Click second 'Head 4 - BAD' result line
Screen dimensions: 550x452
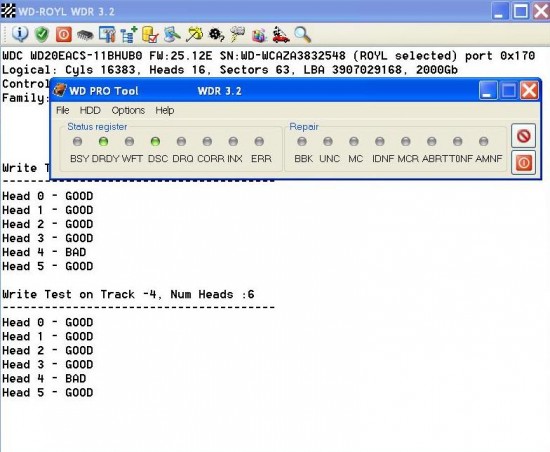tap(44, 378)
